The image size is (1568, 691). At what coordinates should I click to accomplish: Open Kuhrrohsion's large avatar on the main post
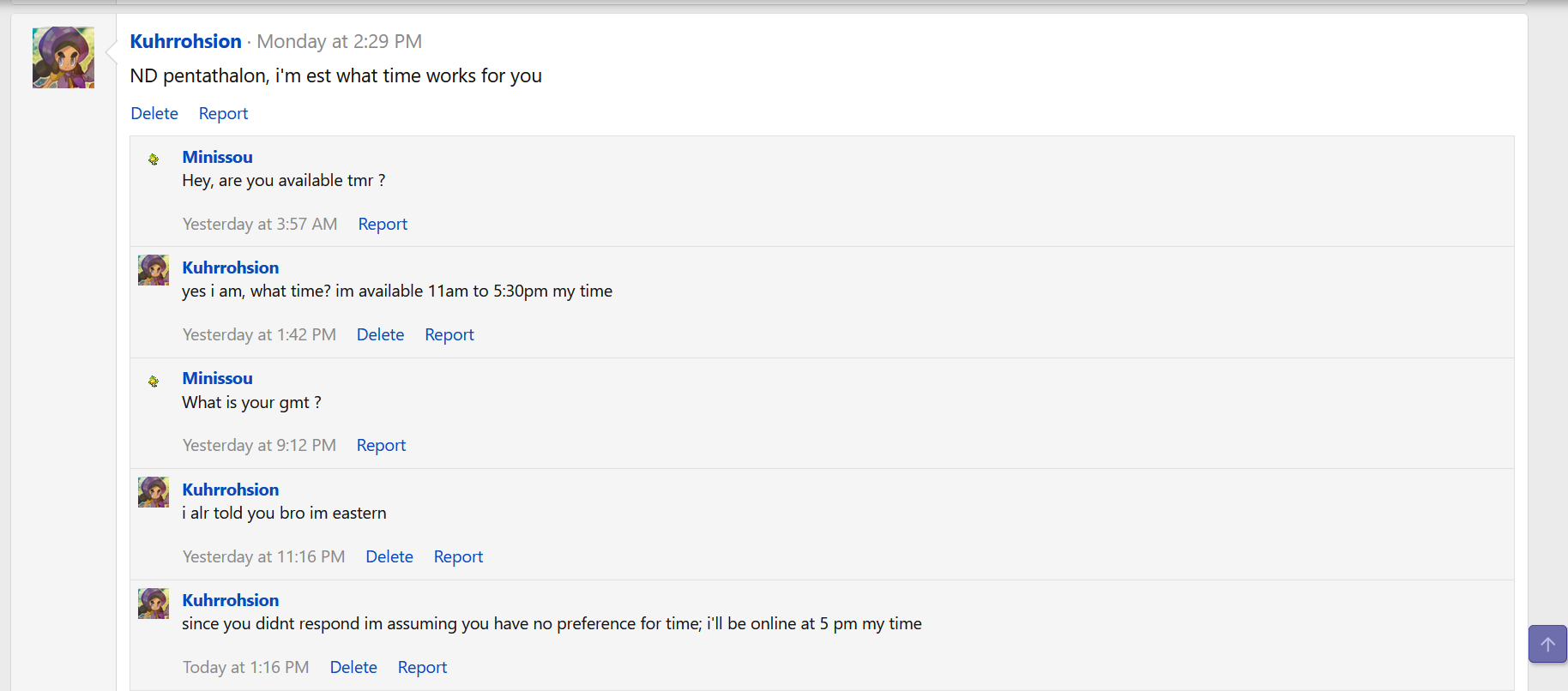pos(63,57)
